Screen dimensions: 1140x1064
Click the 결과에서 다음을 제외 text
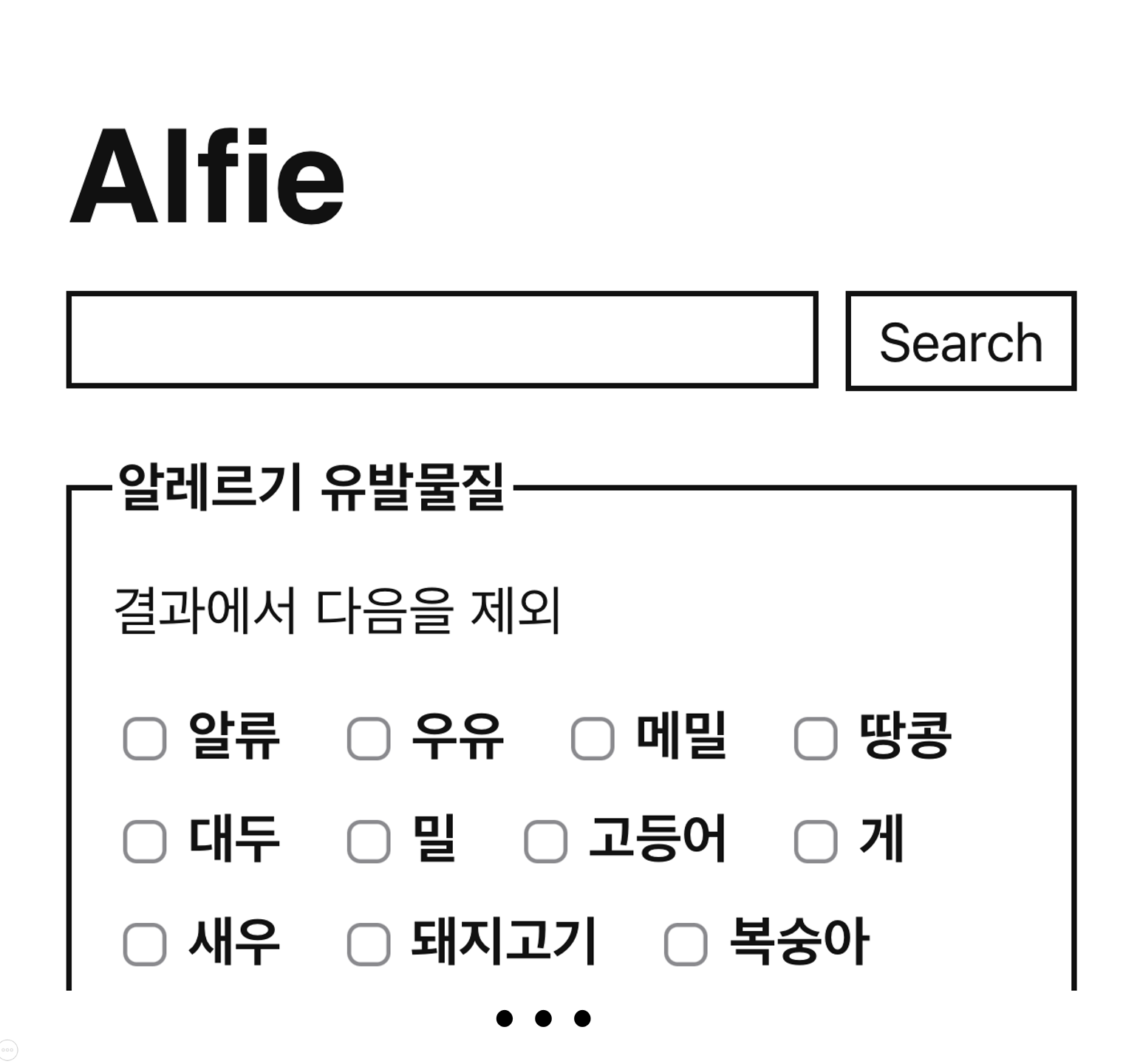338,611
